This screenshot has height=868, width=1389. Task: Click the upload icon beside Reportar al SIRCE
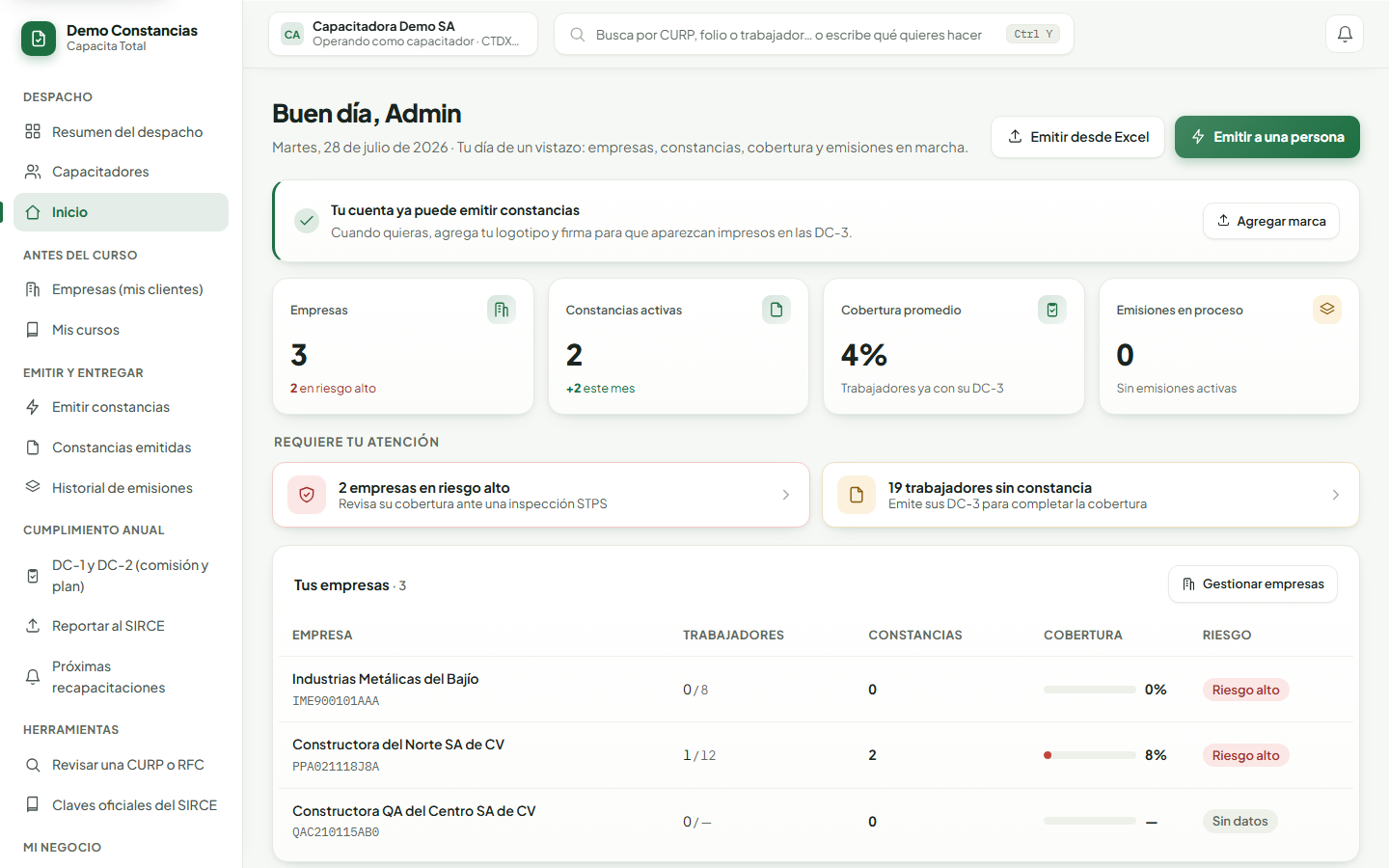click(33, 626)
